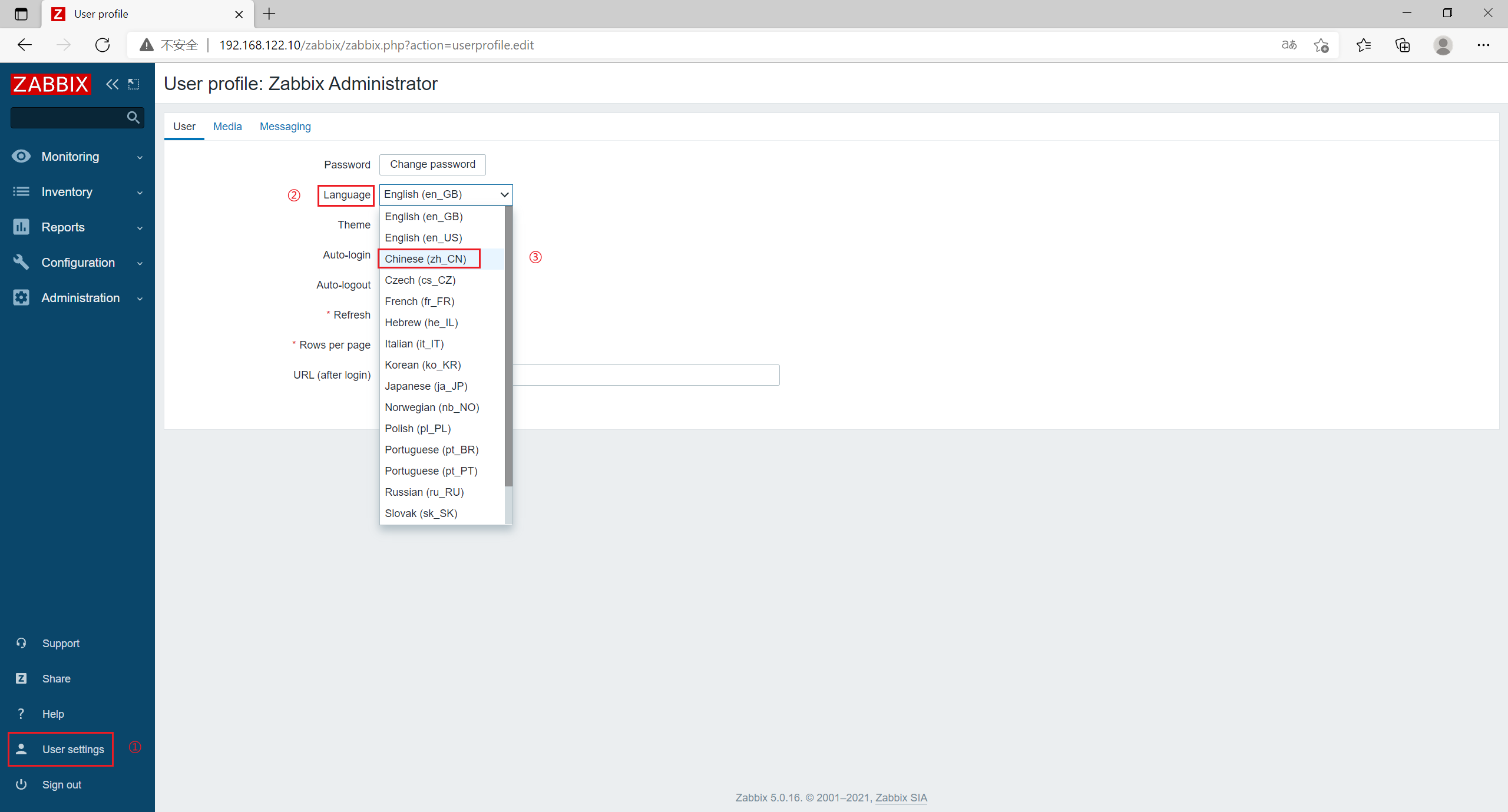Click the User settings person icon
Screen dimensions: 1508x812
21,749
